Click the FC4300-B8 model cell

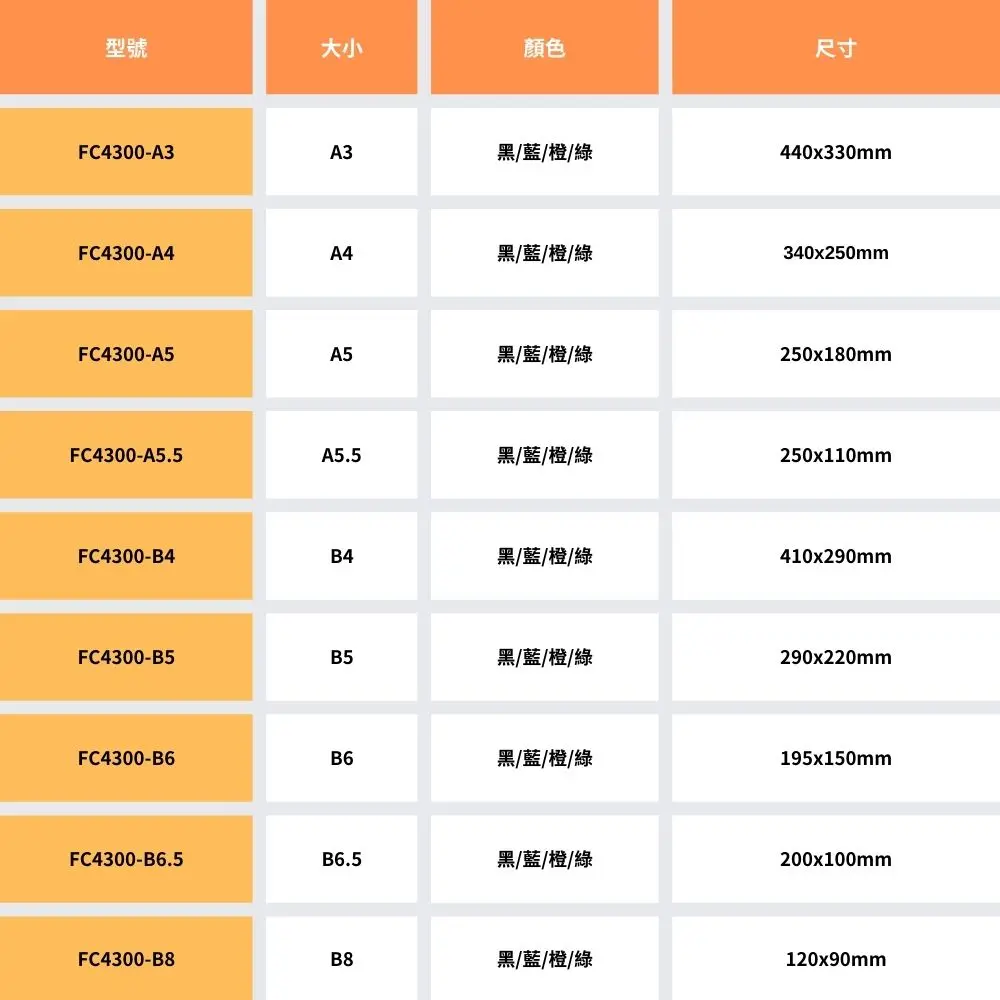126,959
